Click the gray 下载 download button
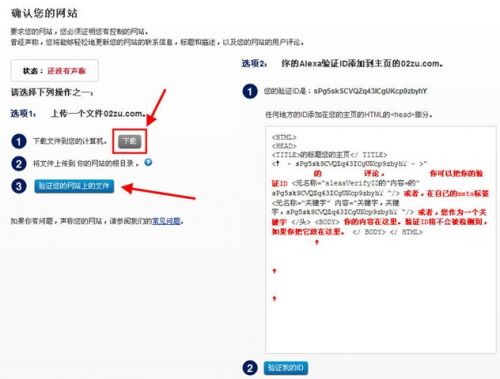The width and height of the screenshot is (500, 379). click(130, 141)
